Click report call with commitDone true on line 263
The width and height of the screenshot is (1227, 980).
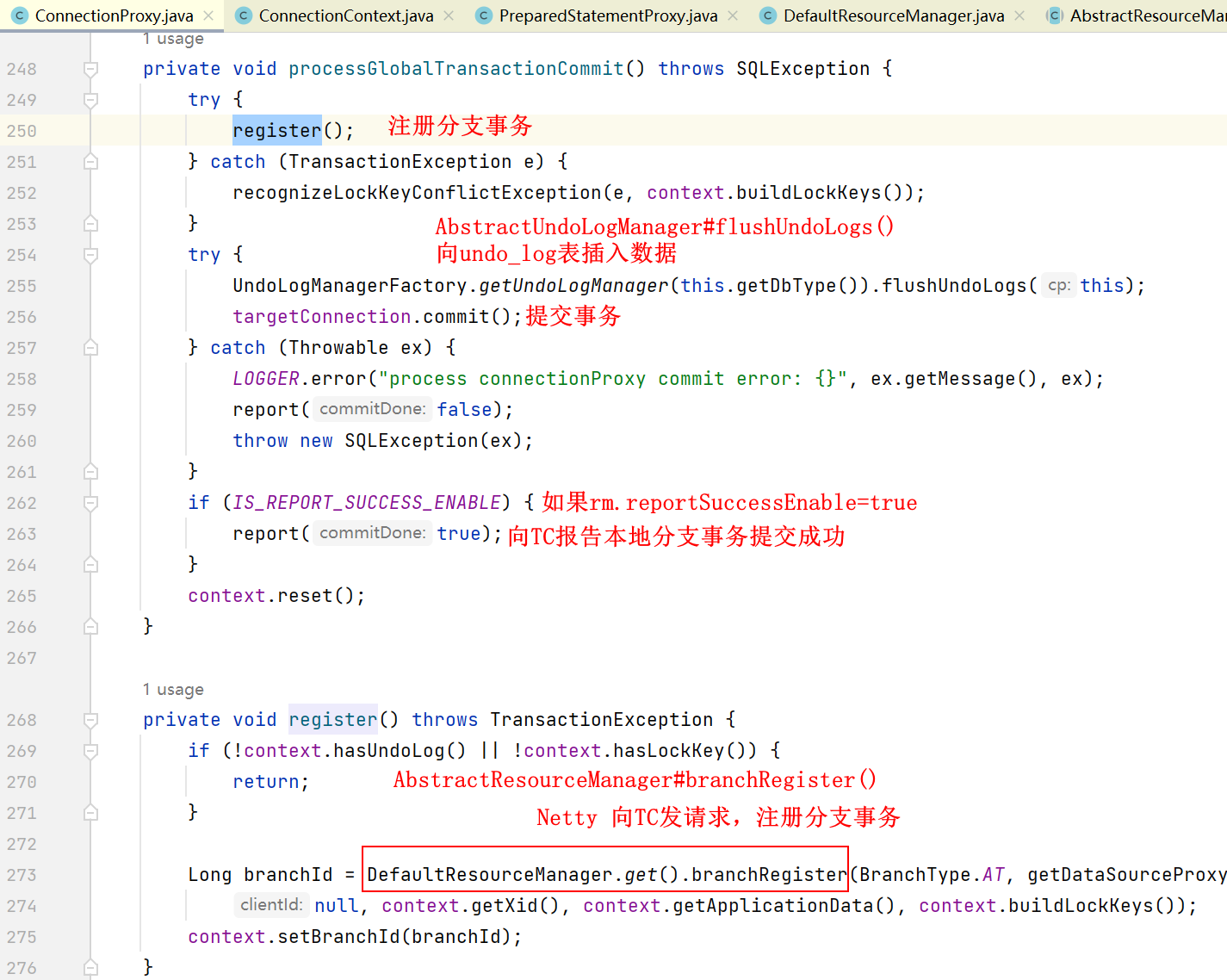click(266, 534)
